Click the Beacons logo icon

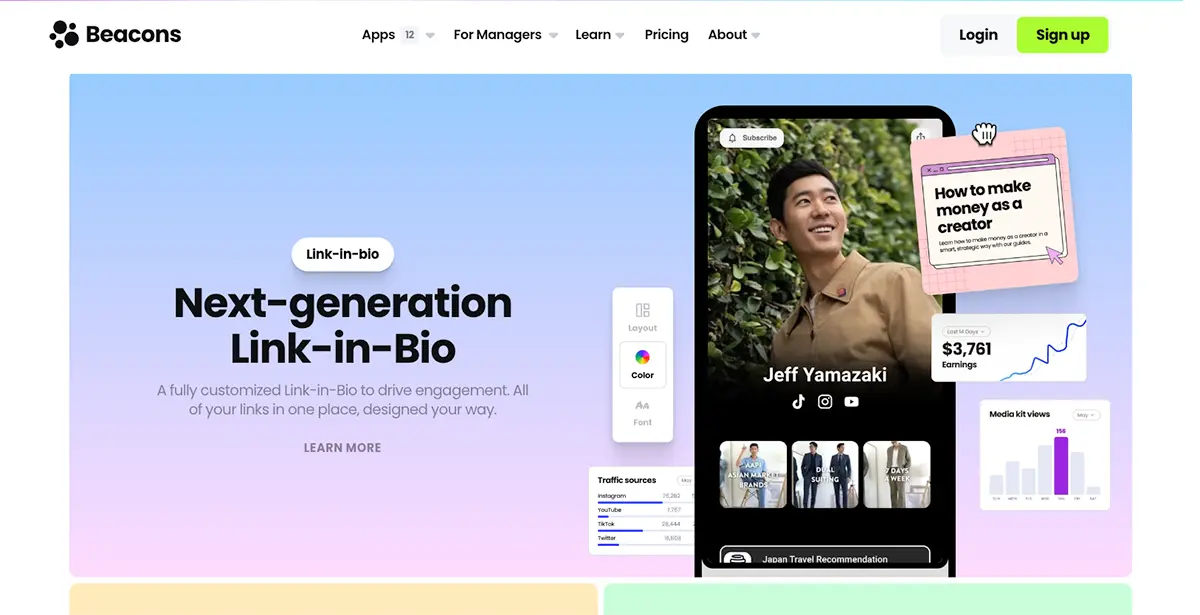(64, 34)
